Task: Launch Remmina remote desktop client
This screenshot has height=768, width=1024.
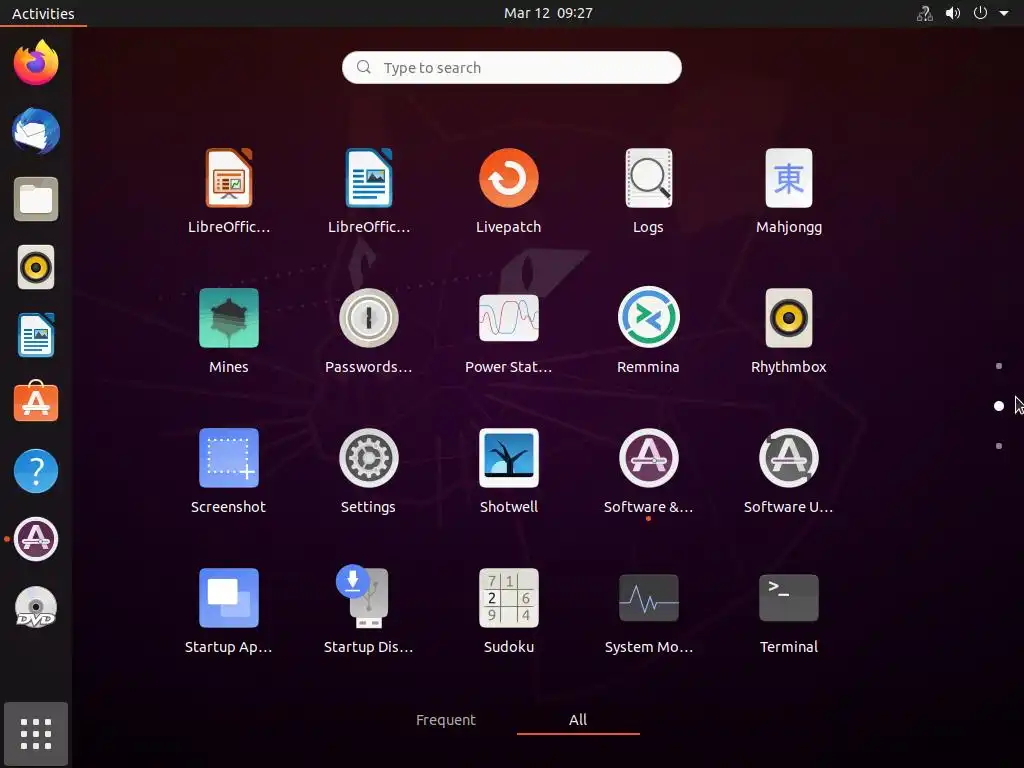Action: 648,330
